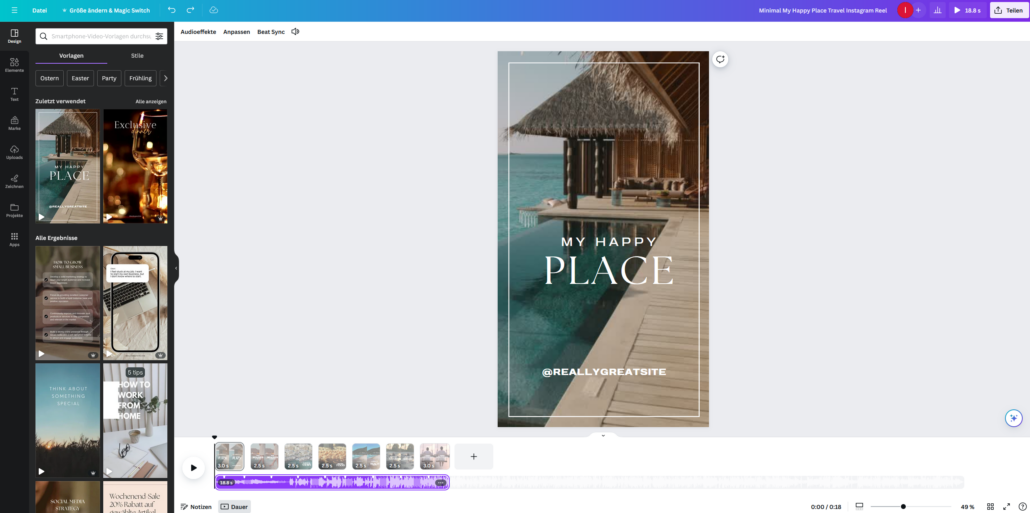Click the Magic assistant button at bottom right
The width and height of the screenshot is (1030, 513).
point(1013,418)
